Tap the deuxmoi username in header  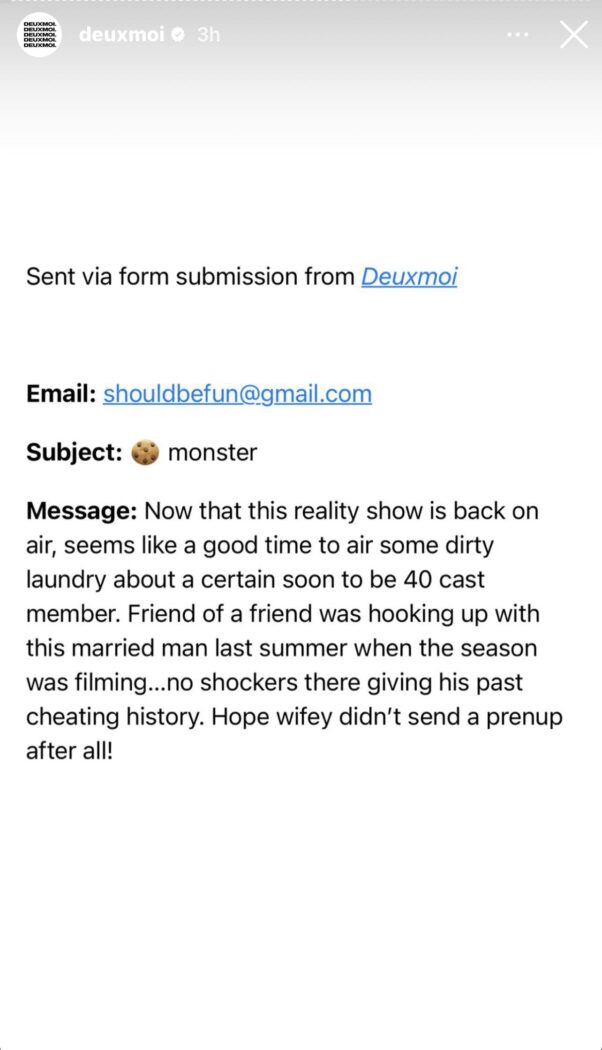(122, 35)
